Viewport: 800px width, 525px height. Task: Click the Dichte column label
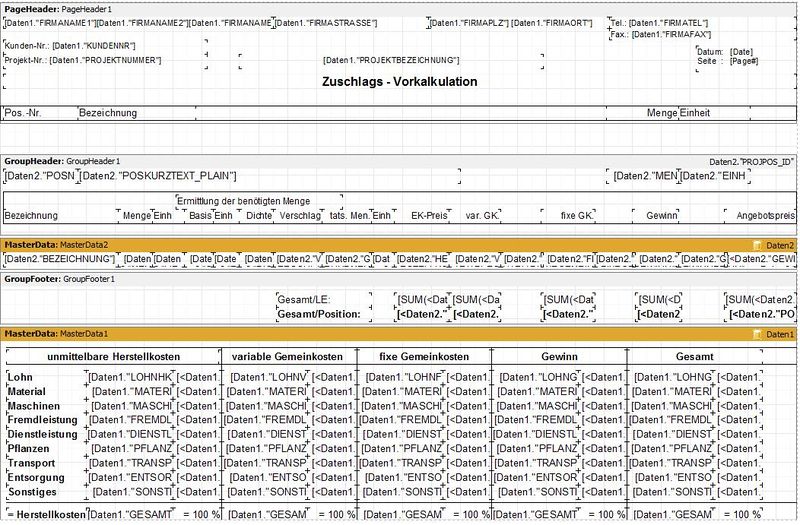[259, 216]
